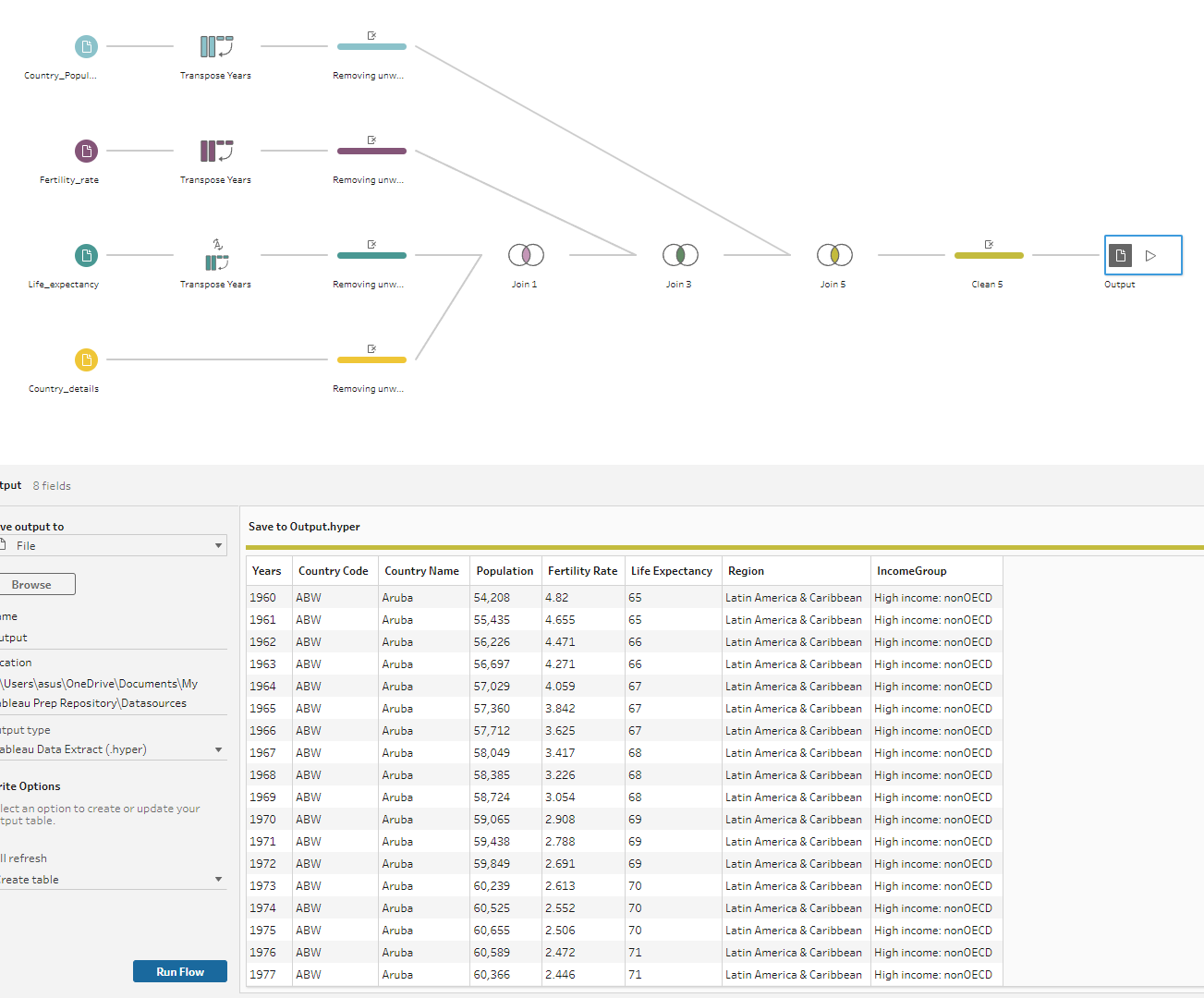
Task: Open the Join 5 step
Action: point(834,255)
